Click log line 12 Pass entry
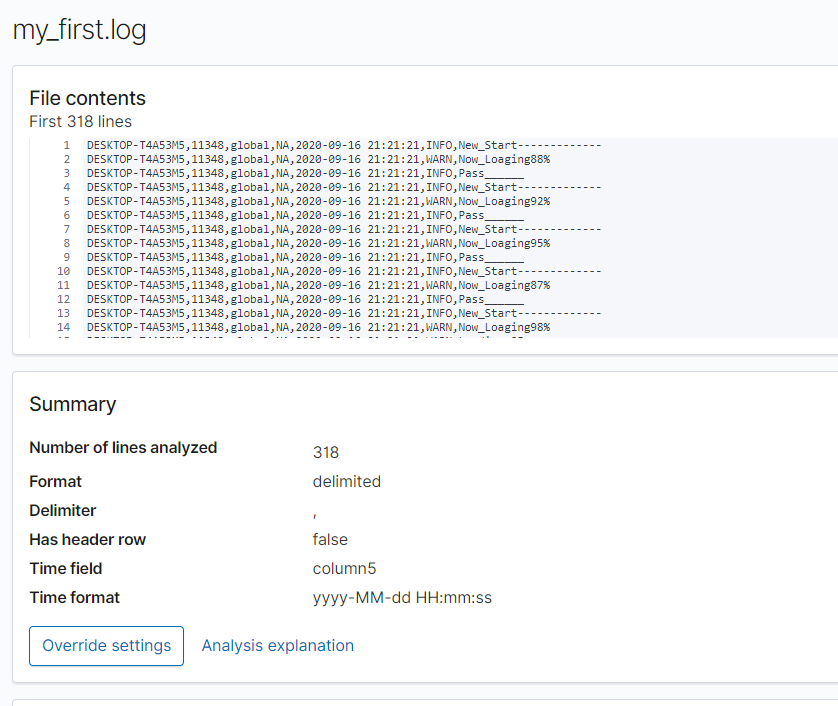The width and height of the screenshot is (838, 706). pyautogui.click(x=305, y=299)
